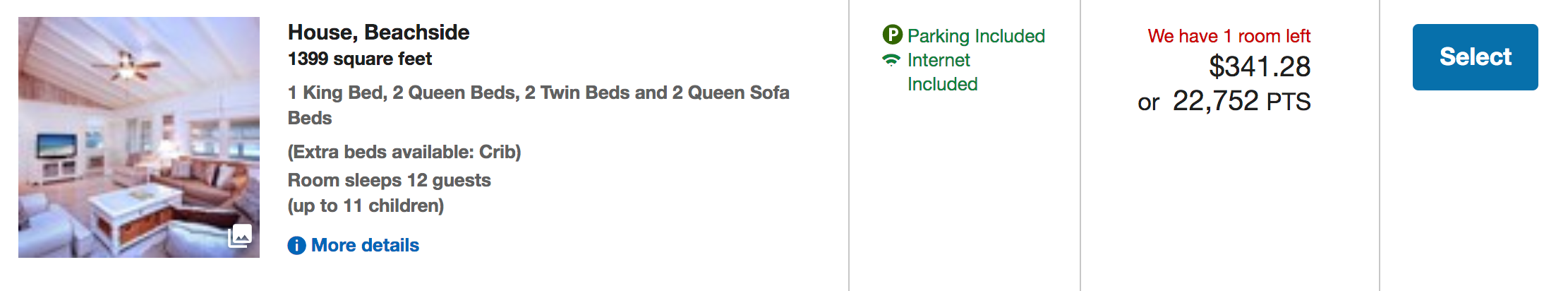Click the red 1 room left notice

click(1229, 36)
